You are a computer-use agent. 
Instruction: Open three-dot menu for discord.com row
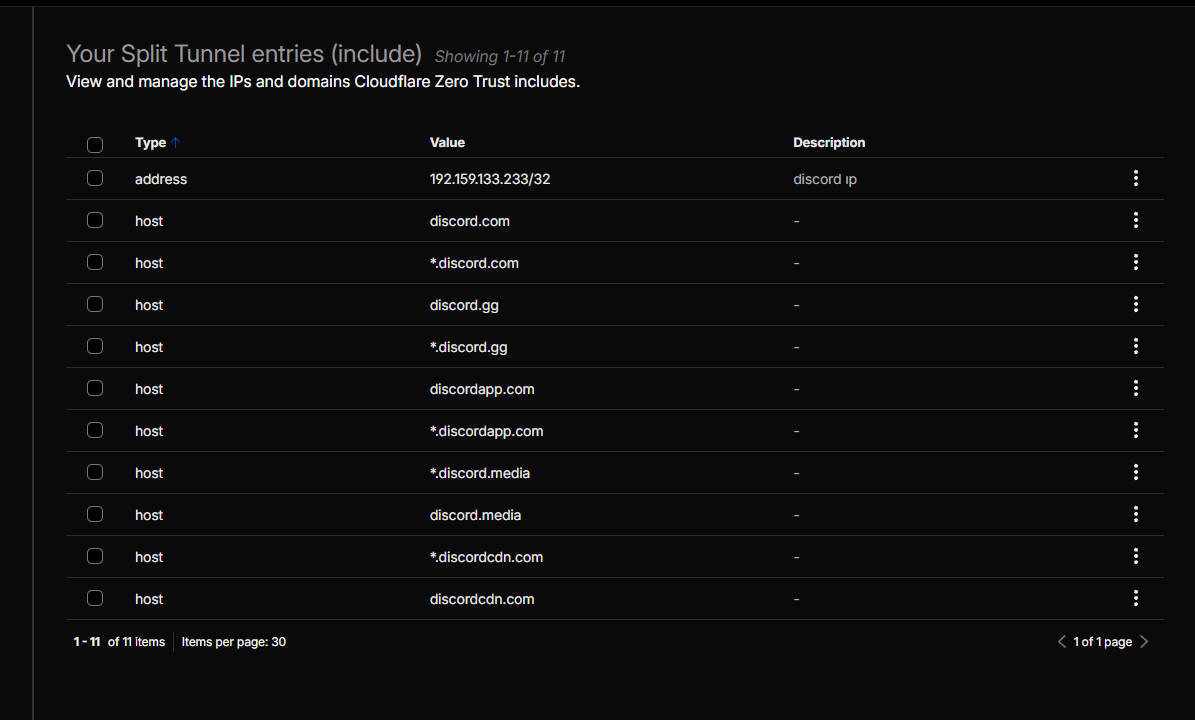(x=1135, y=221)
